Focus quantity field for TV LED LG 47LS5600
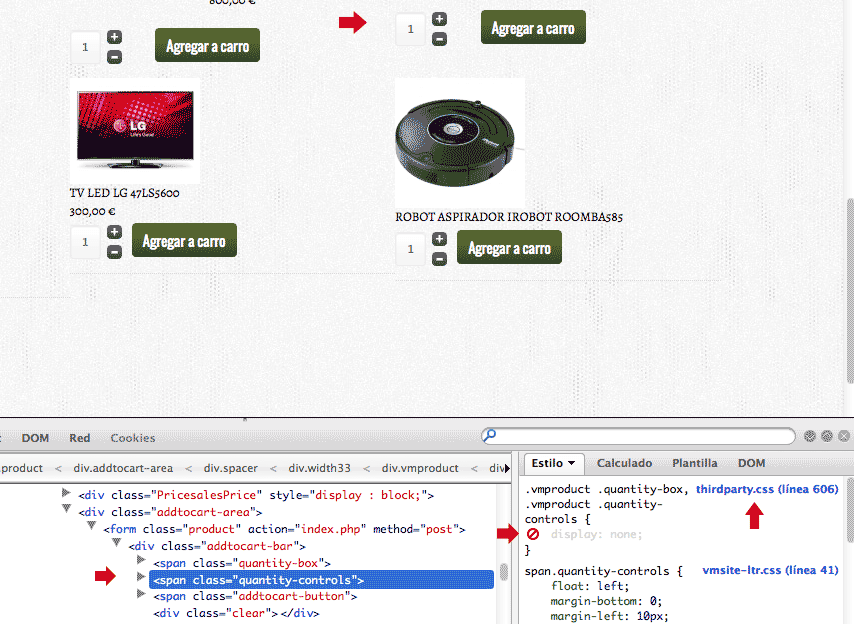Viewport: 854px width, 624px height. click(x=86, y=242)
